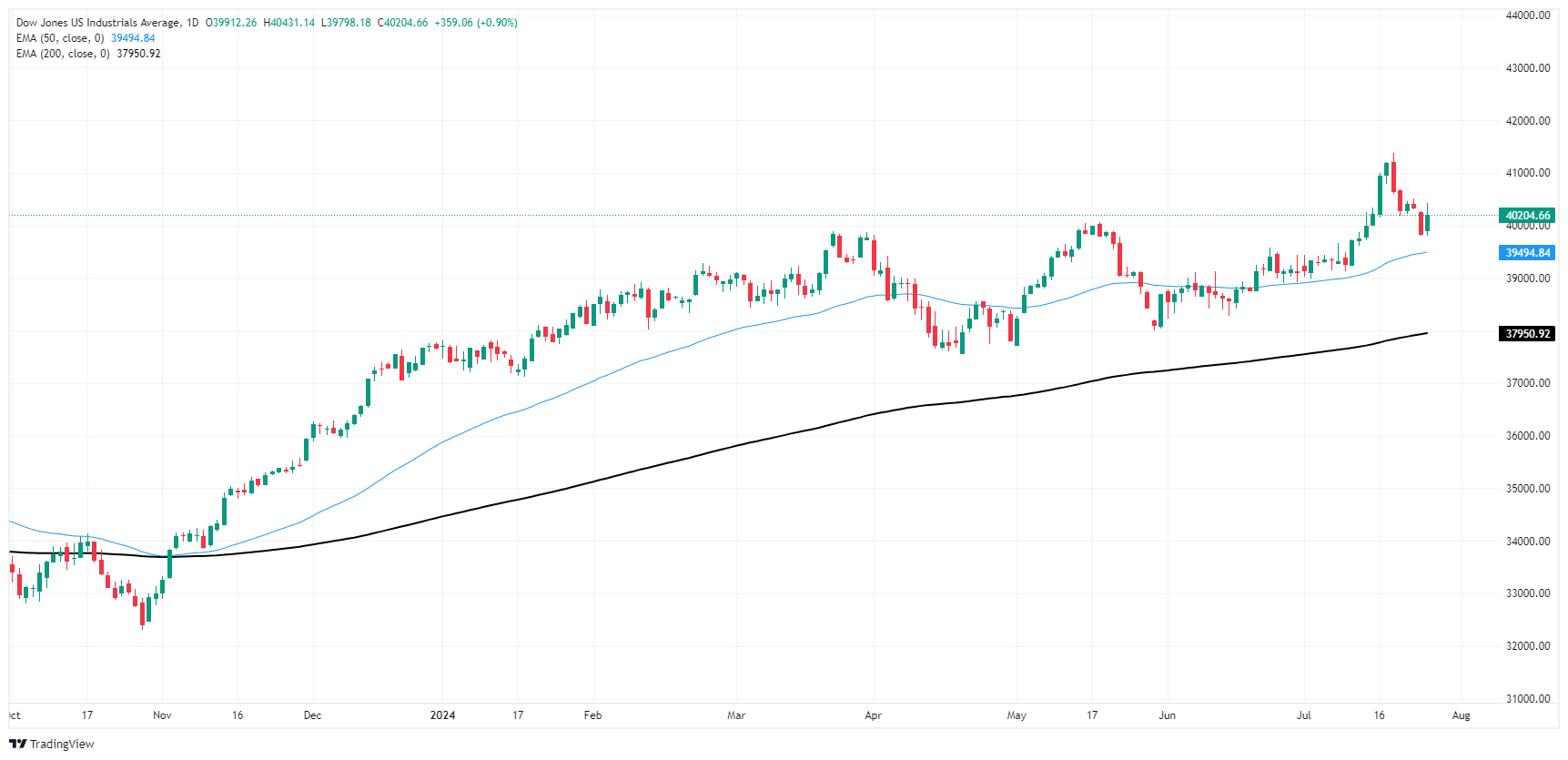Select the 2024 label on time axis
This screenshot has width=1568, height=760.
click(x=442, y=715)
